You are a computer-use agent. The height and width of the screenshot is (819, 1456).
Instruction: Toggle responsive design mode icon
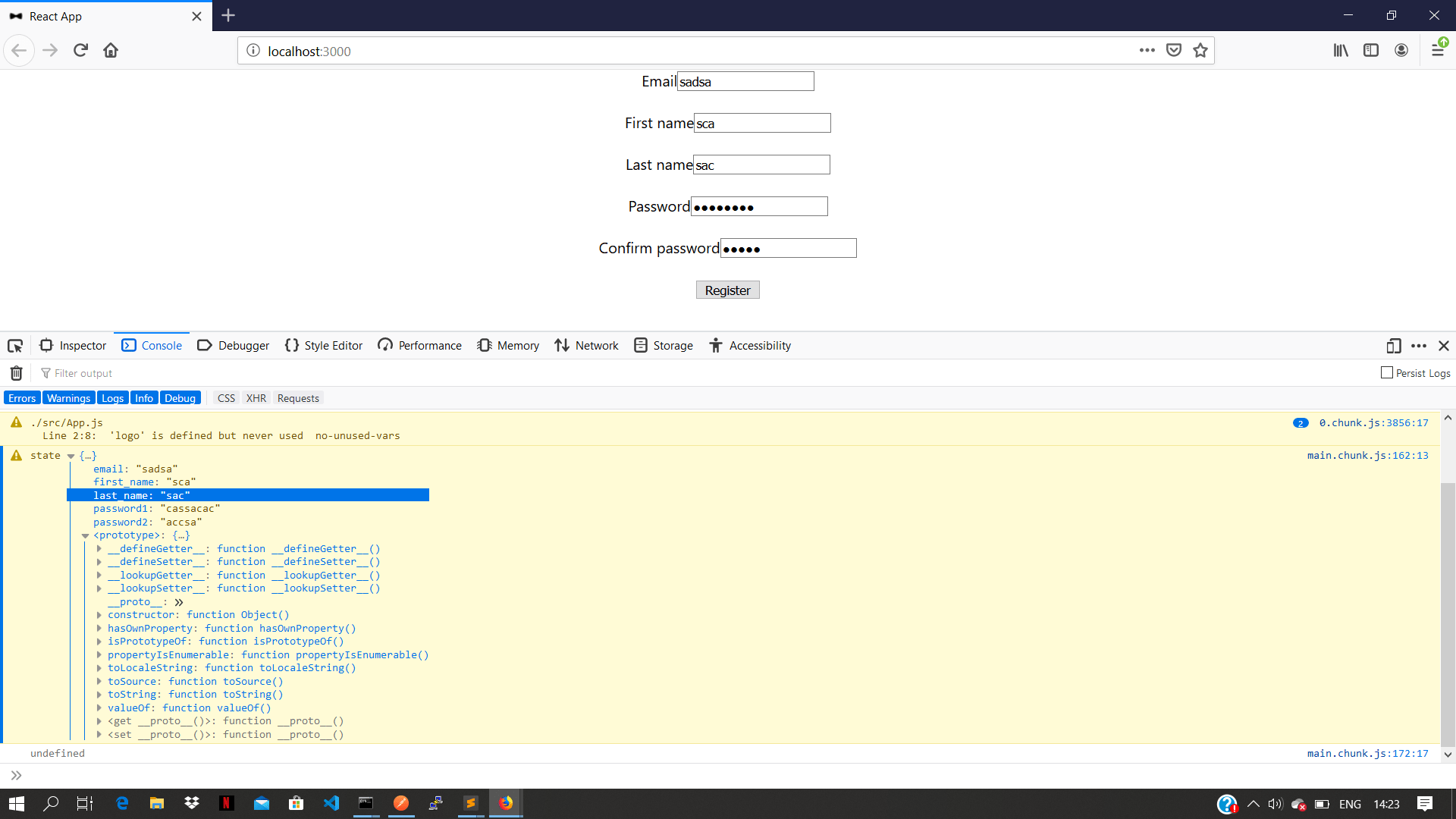pos(1393,346)
